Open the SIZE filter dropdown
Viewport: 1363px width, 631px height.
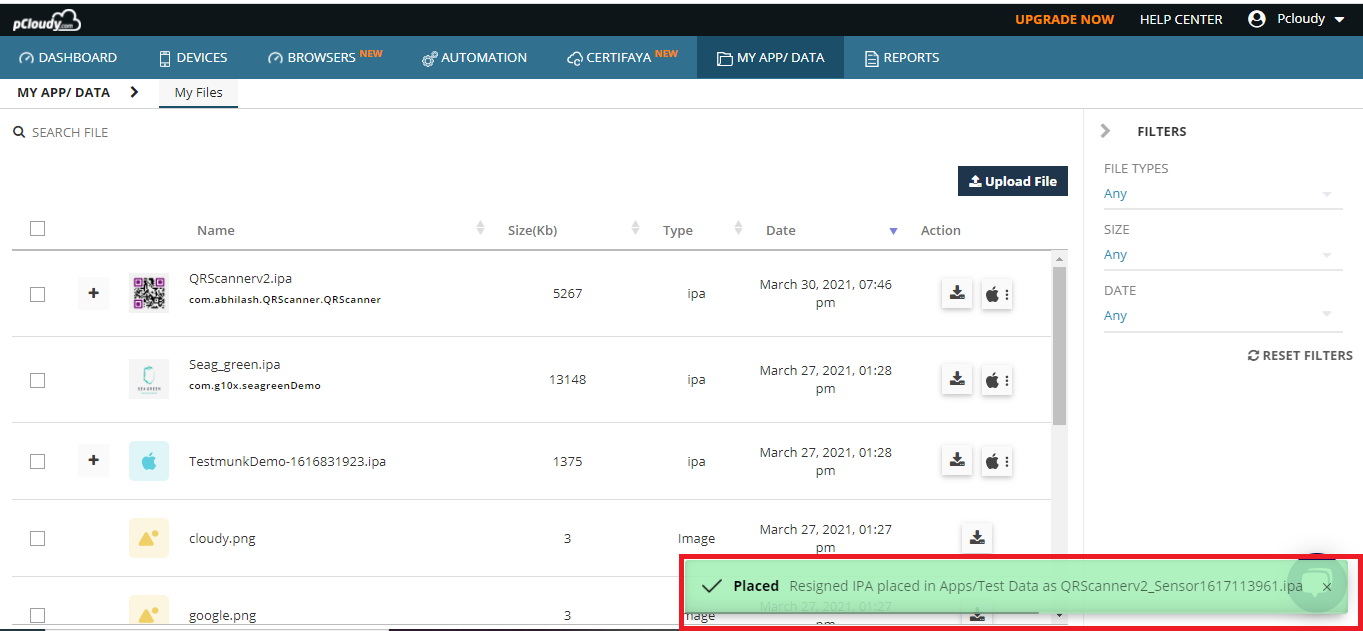click(x=1223, y=255)
